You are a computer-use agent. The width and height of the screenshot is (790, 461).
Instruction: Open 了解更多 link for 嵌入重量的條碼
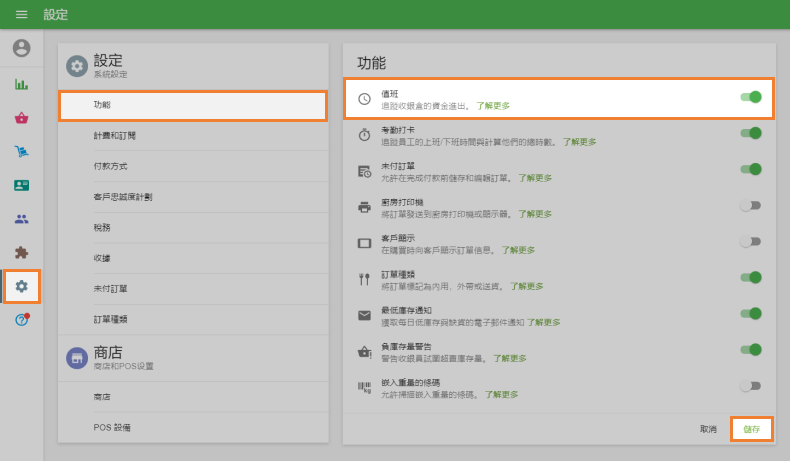[x=501, y=394]
